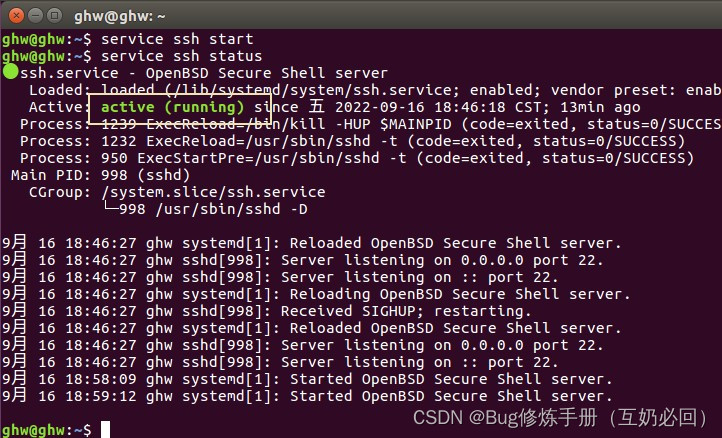722x438 pixels.
Task: Click the 'Received SIGHUP; restarting' log line
Action: pyautogui.click(x=266, y=311)
